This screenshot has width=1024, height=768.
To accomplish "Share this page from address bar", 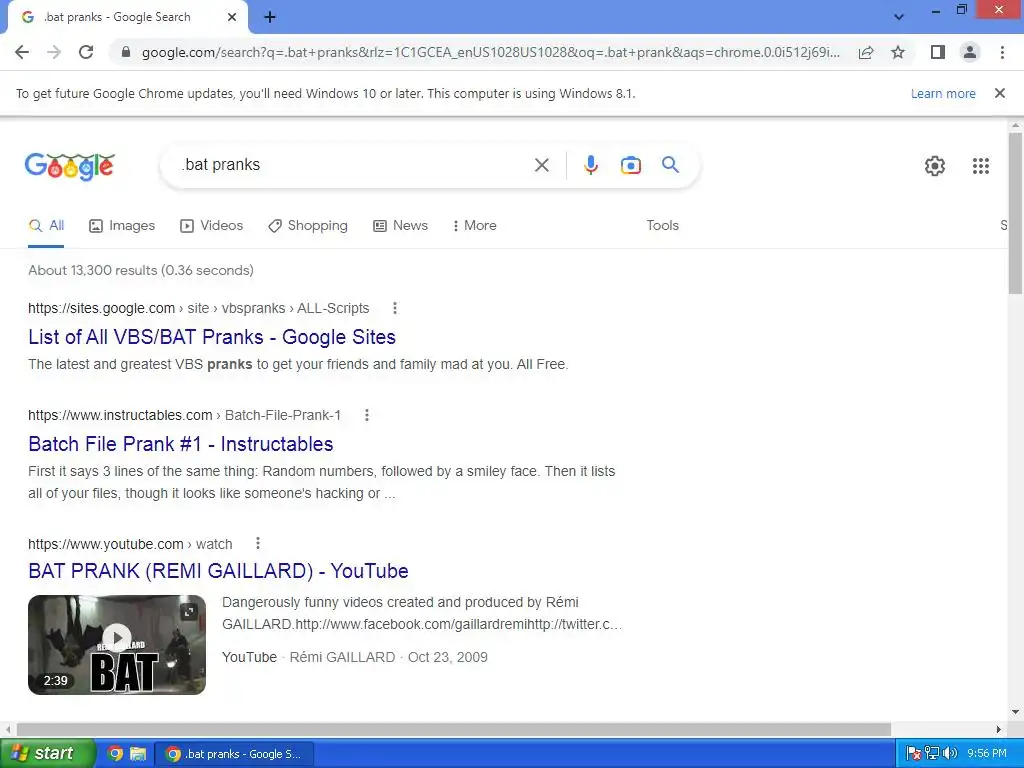I will [866, 52].
